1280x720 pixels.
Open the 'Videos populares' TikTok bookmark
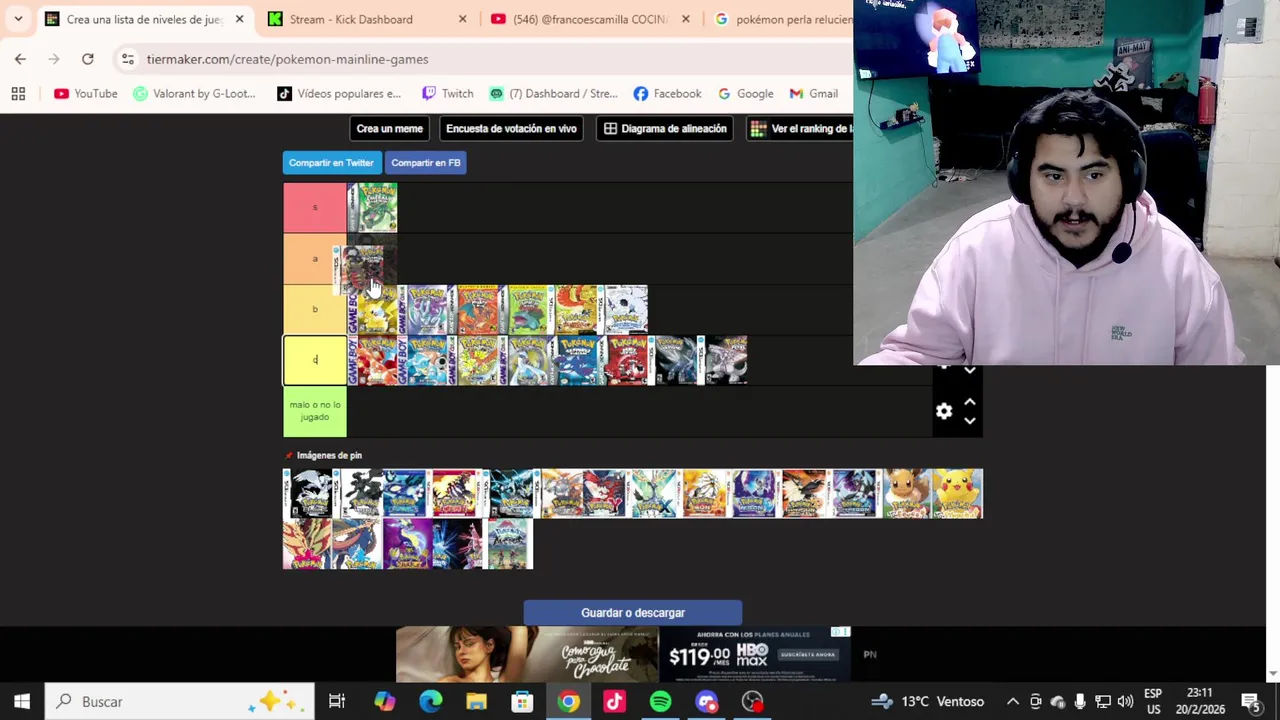(339, 93)
